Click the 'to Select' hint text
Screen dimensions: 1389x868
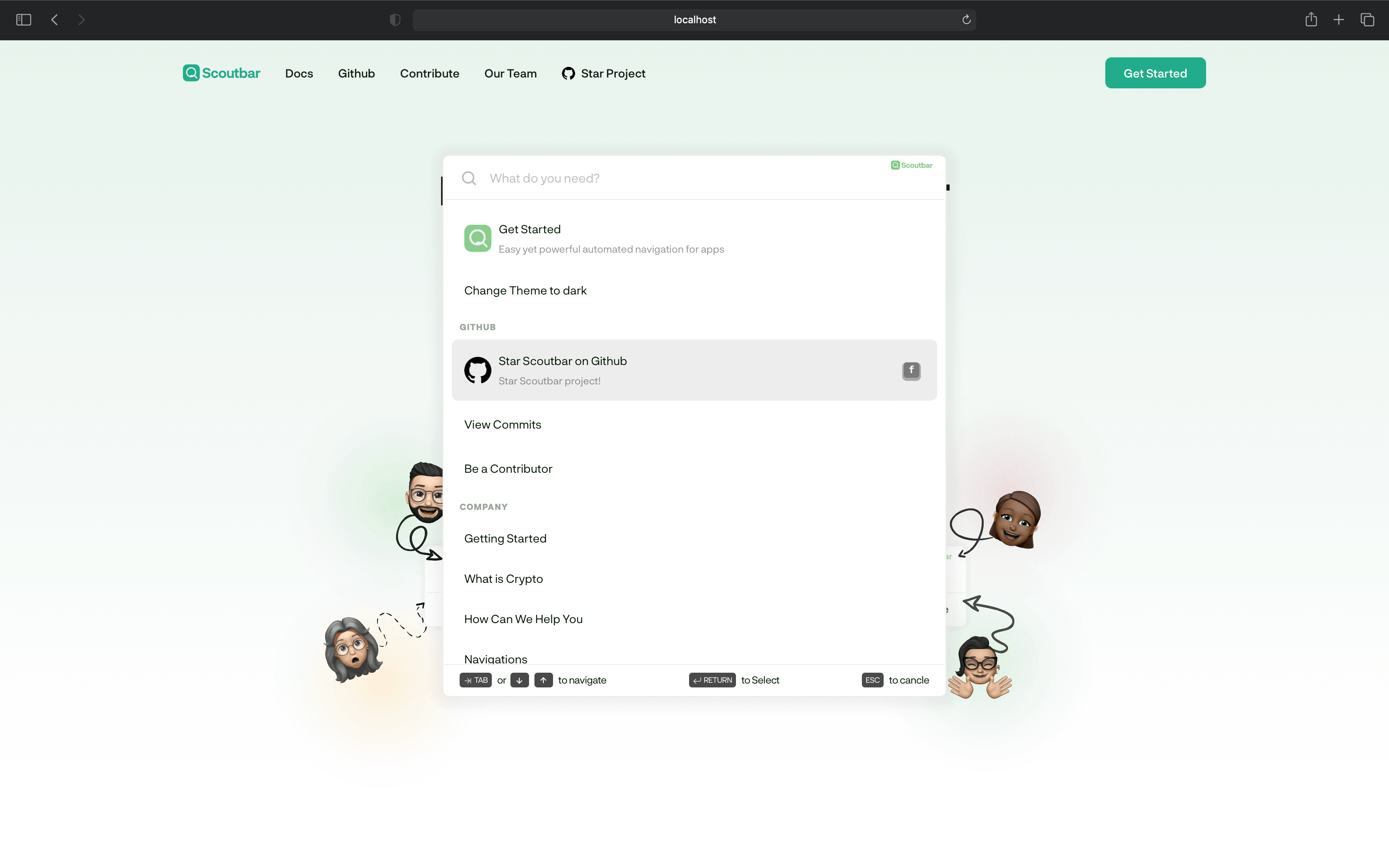(x=760, y=680)
